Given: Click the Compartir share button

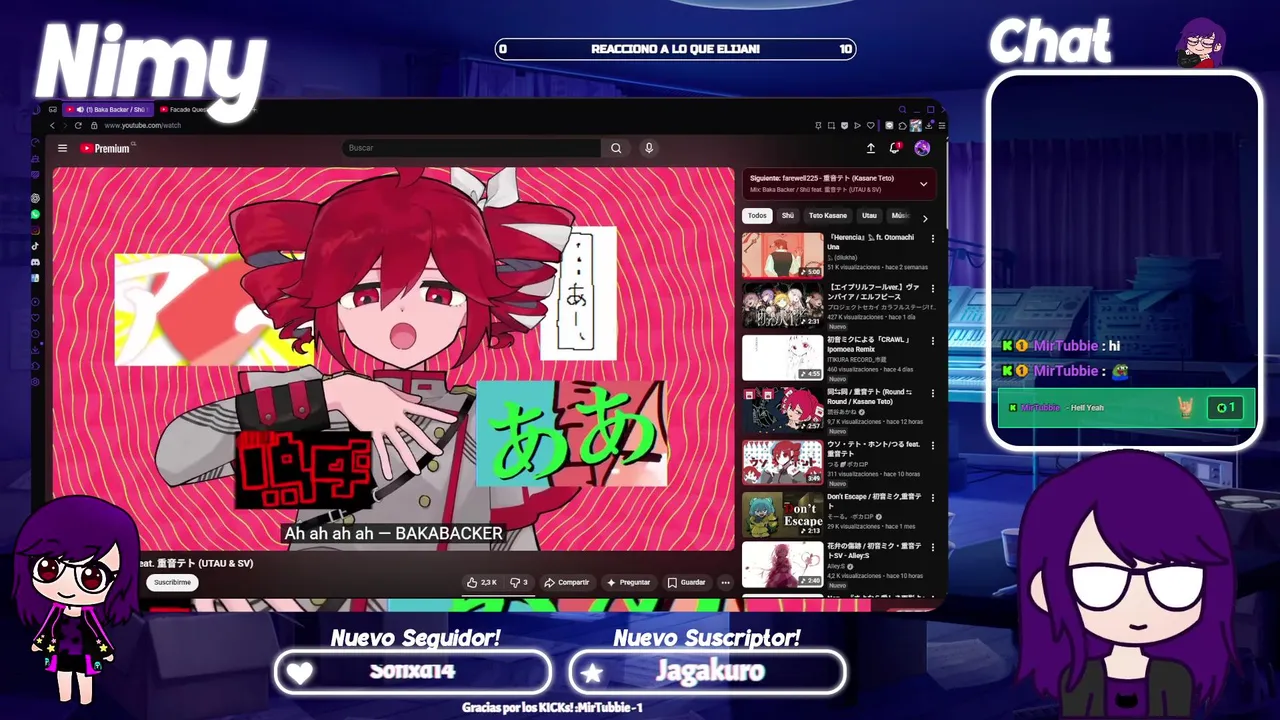Looking at the screenshot, I should coord(567,582).
